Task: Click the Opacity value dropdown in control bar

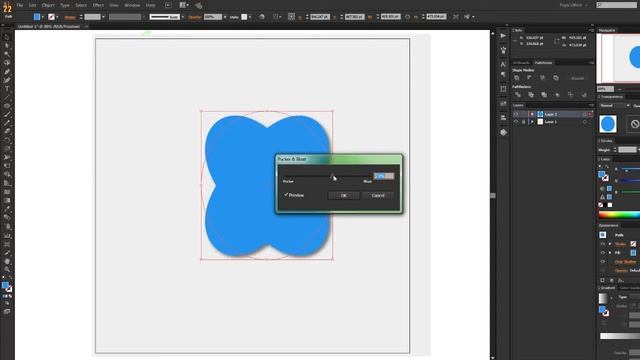Action: pyautogui.click(x=224, y=17)
